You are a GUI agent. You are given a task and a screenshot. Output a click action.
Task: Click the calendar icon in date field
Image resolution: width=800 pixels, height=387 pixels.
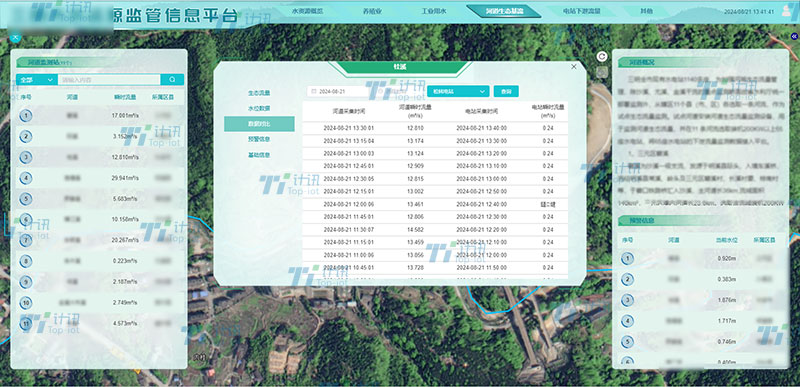(313, 91)
